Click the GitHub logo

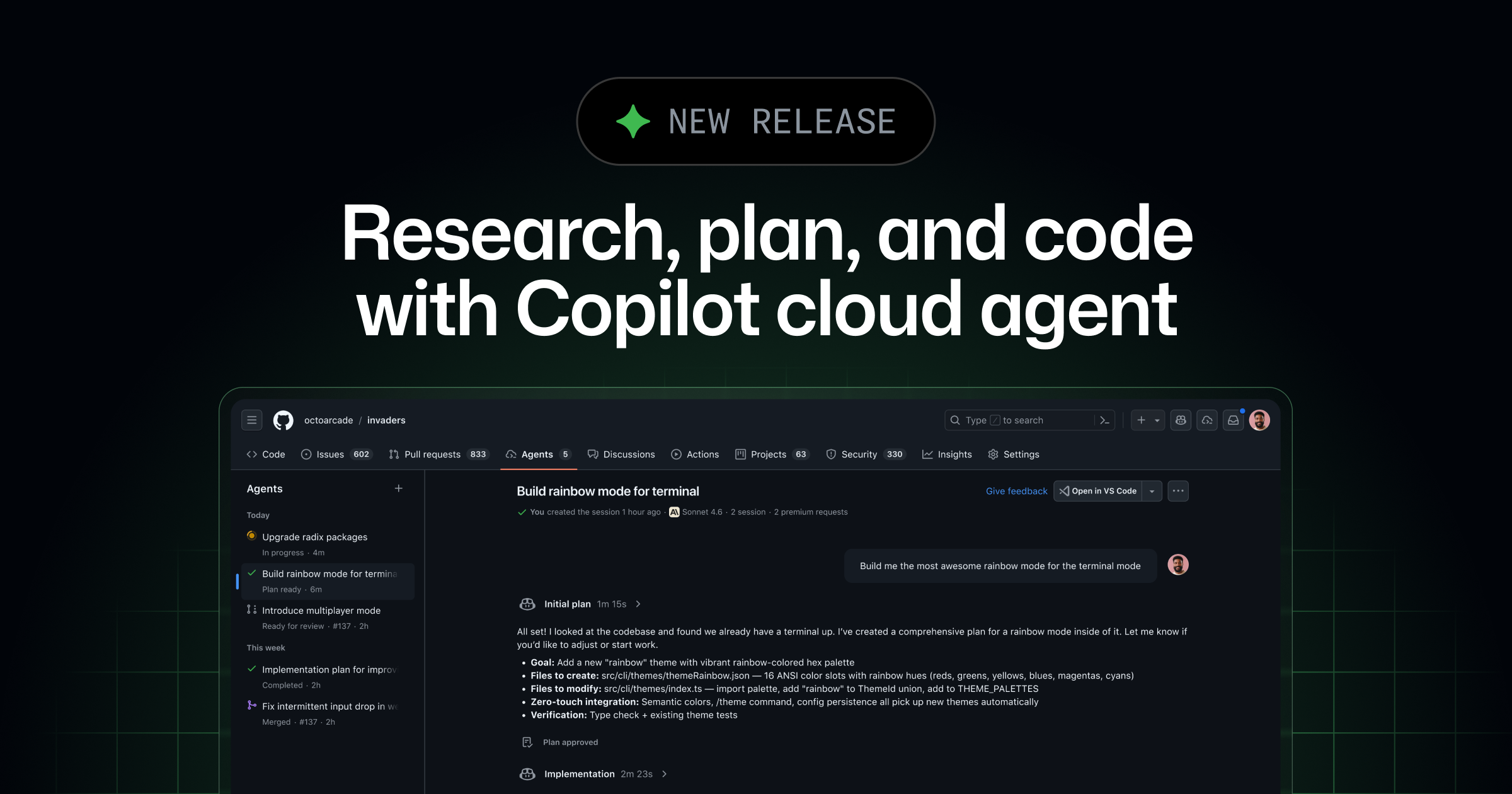pyautogui.click(x=283, y=420)
